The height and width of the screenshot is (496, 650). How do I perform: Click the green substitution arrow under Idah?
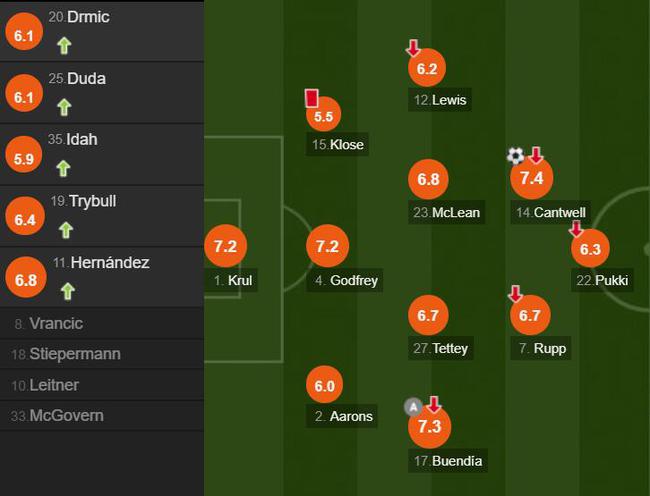63,169
